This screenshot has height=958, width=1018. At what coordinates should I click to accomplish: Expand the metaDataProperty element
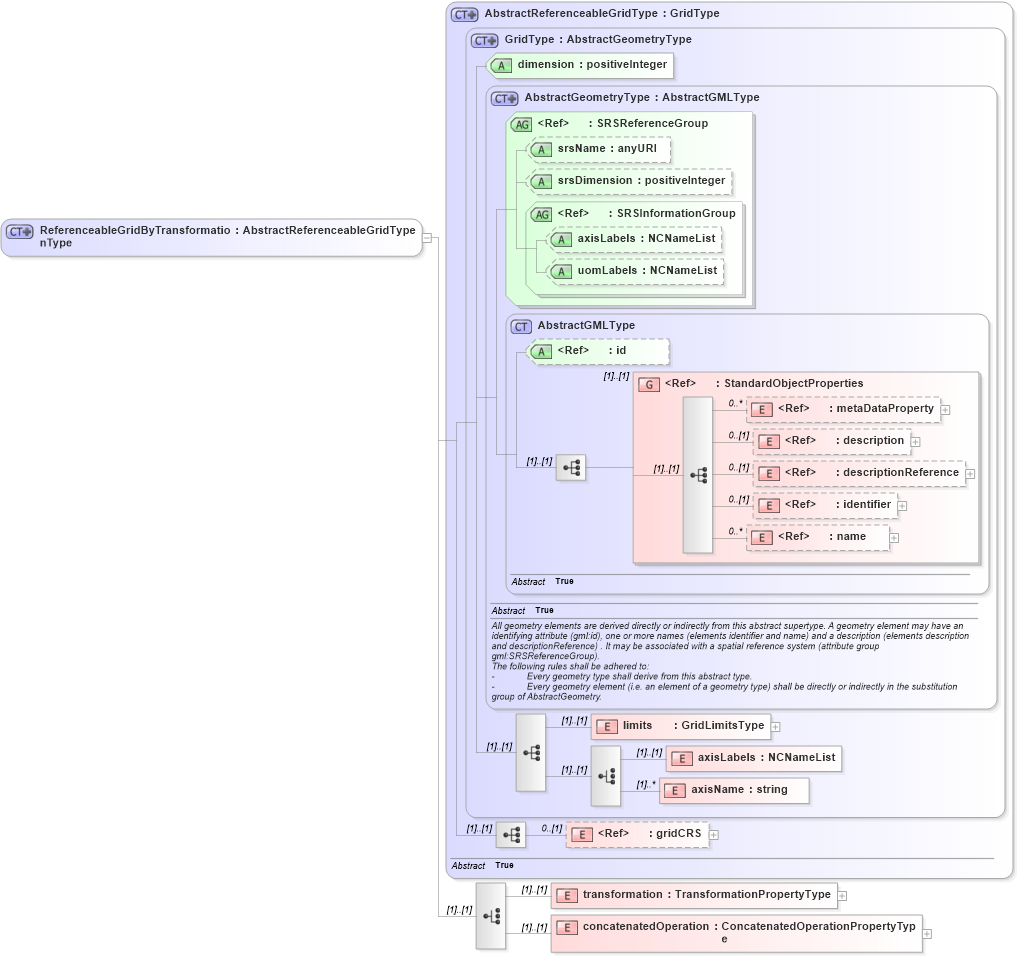(946, 410)
